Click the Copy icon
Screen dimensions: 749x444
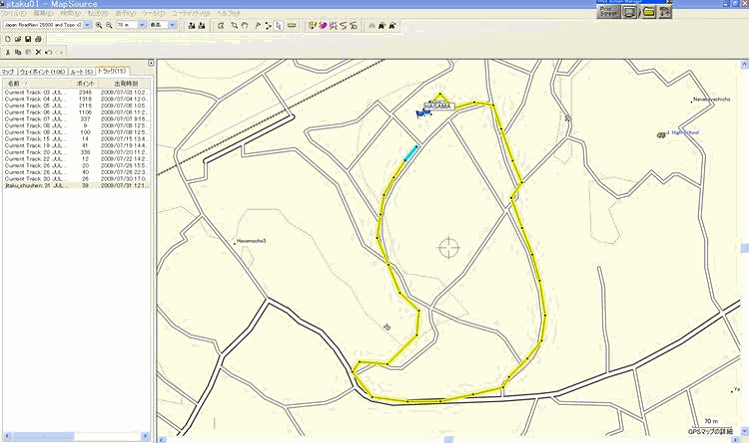(18, 52)
